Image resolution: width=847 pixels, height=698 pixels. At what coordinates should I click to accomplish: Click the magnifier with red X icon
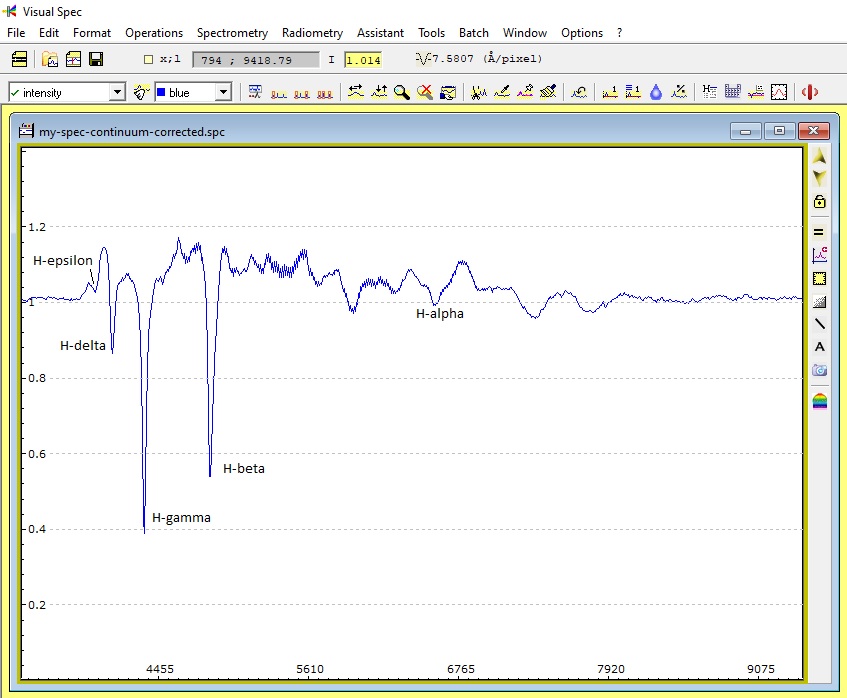(x=425, y=92)
